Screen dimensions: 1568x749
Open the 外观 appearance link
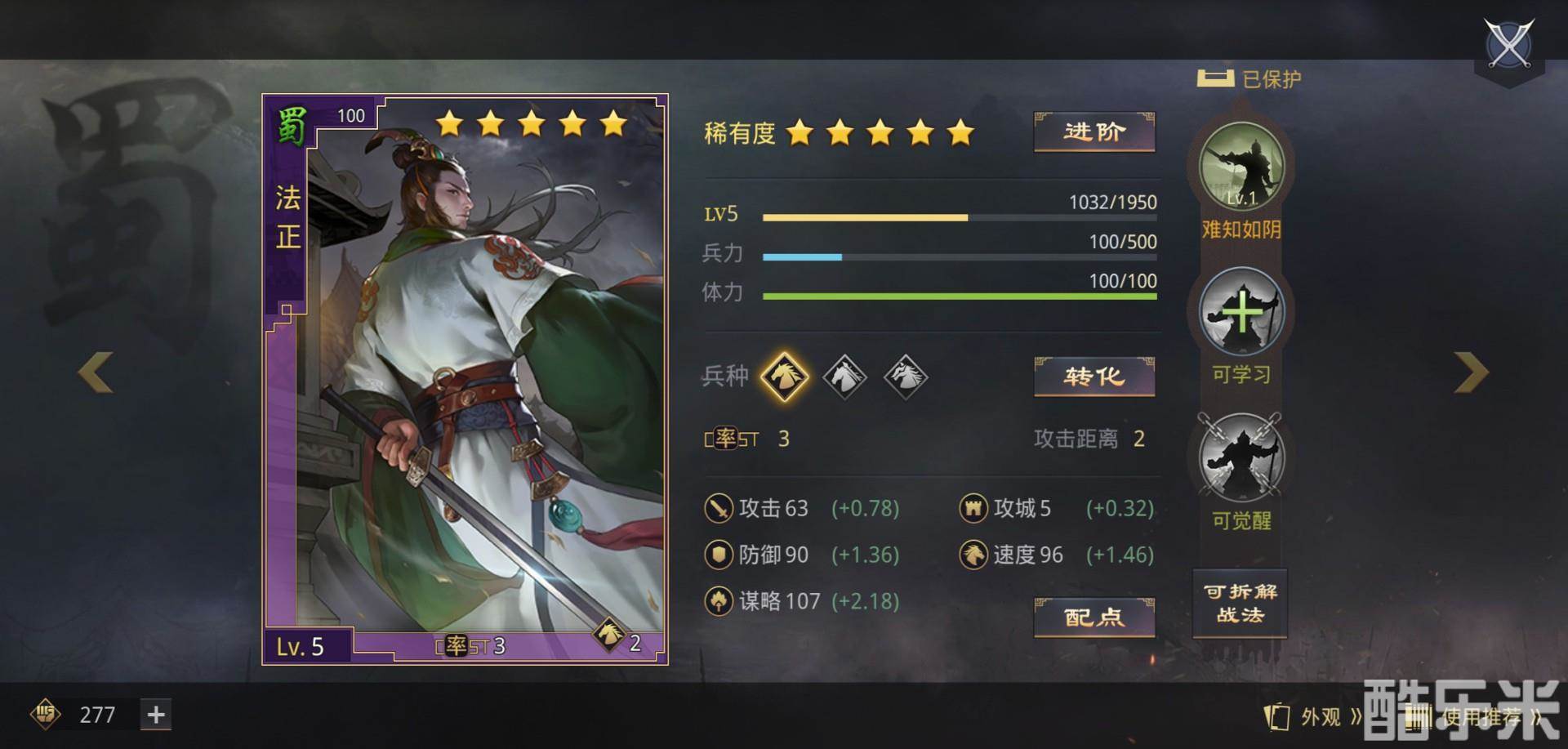pos(1312,717)
